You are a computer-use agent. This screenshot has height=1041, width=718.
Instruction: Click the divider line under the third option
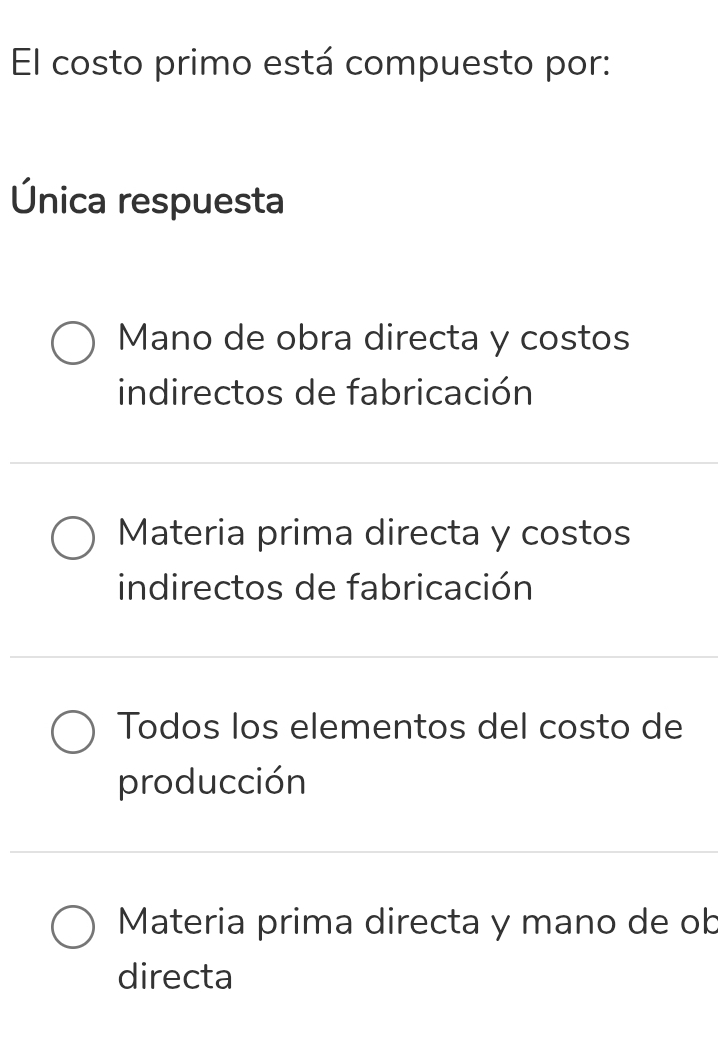pyautogui.click(x=360, y=851)
